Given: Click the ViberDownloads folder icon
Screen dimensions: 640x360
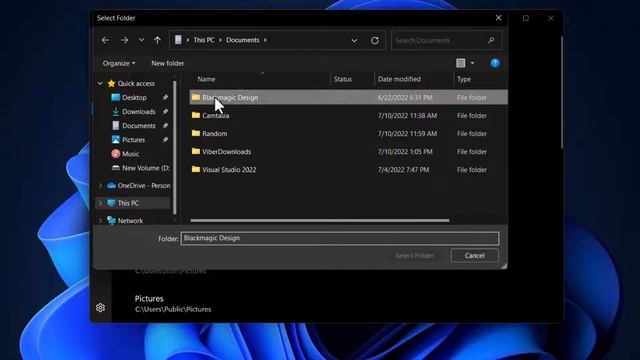Looking at the screenshot, I should point(196,151).
